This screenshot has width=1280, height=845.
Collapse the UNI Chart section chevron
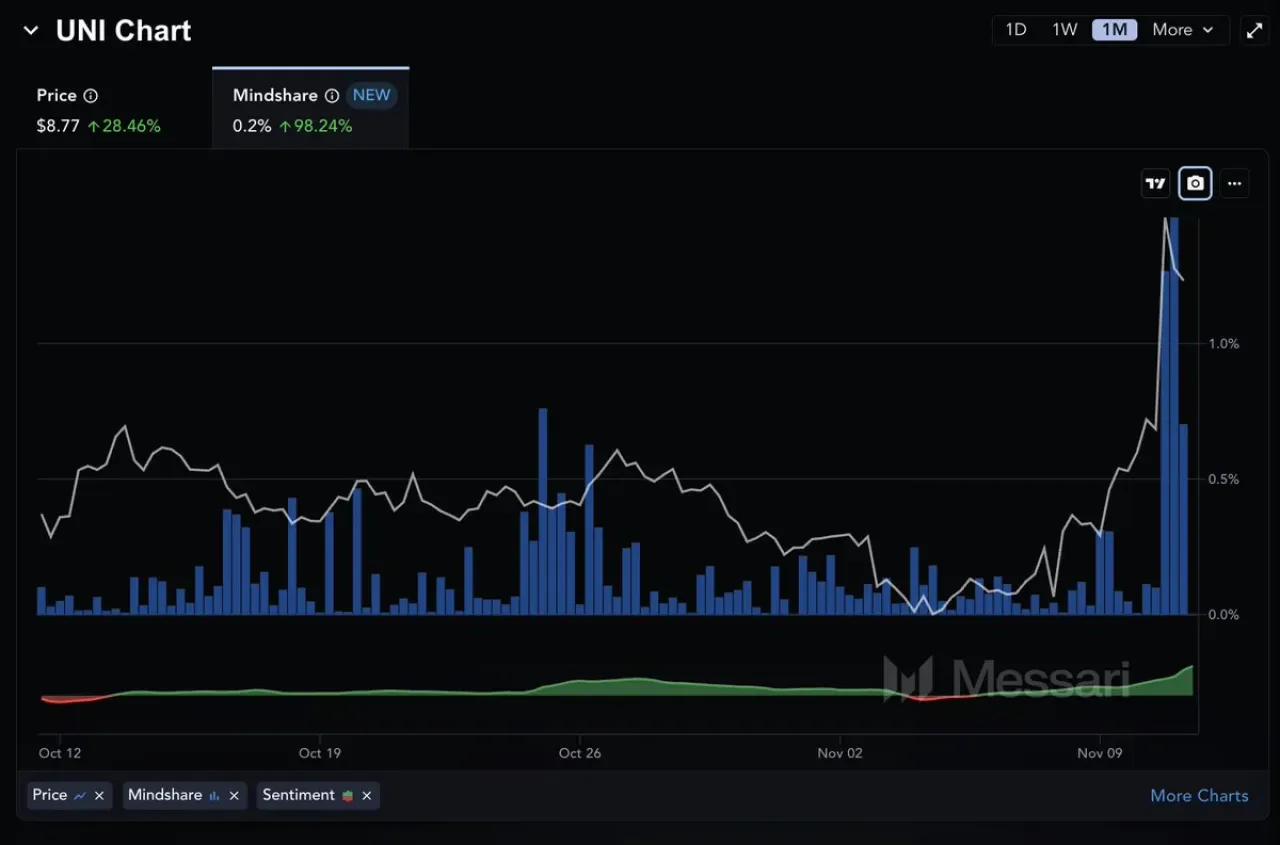31,31
